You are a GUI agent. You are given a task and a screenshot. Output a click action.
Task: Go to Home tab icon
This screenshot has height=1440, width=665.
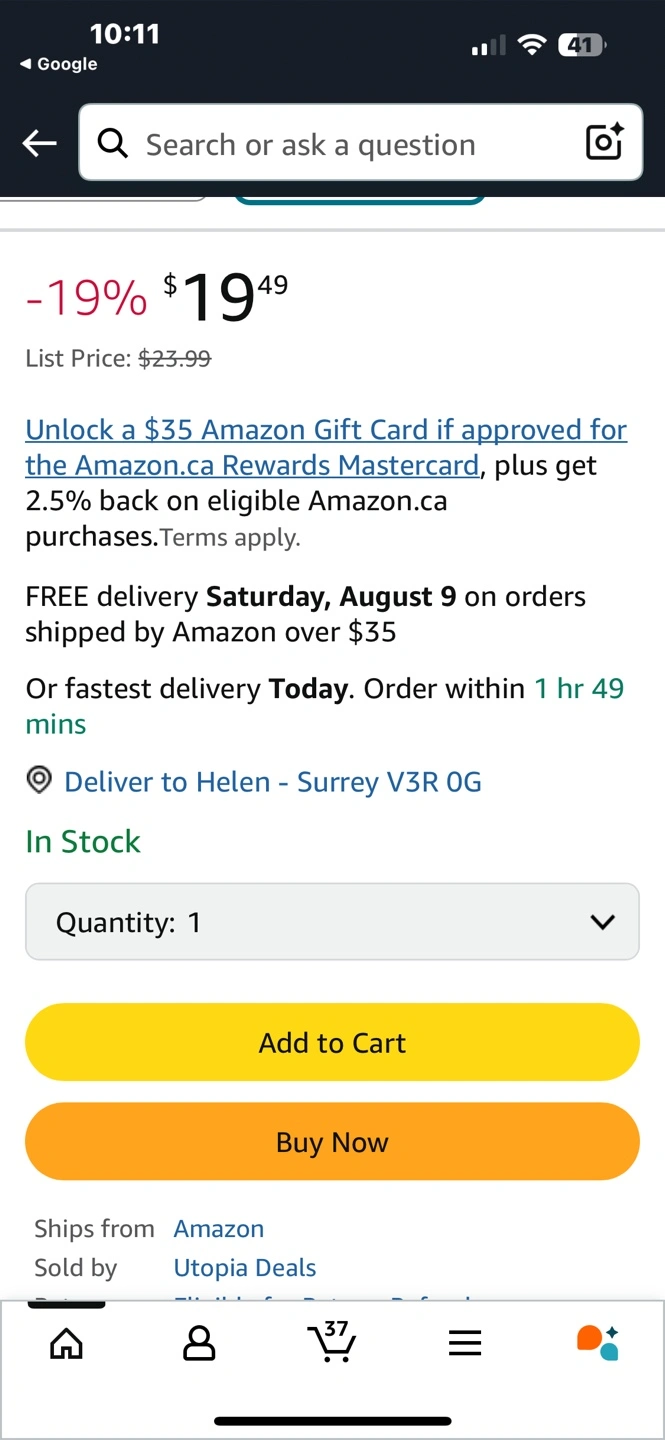(x=67, y=1344)
